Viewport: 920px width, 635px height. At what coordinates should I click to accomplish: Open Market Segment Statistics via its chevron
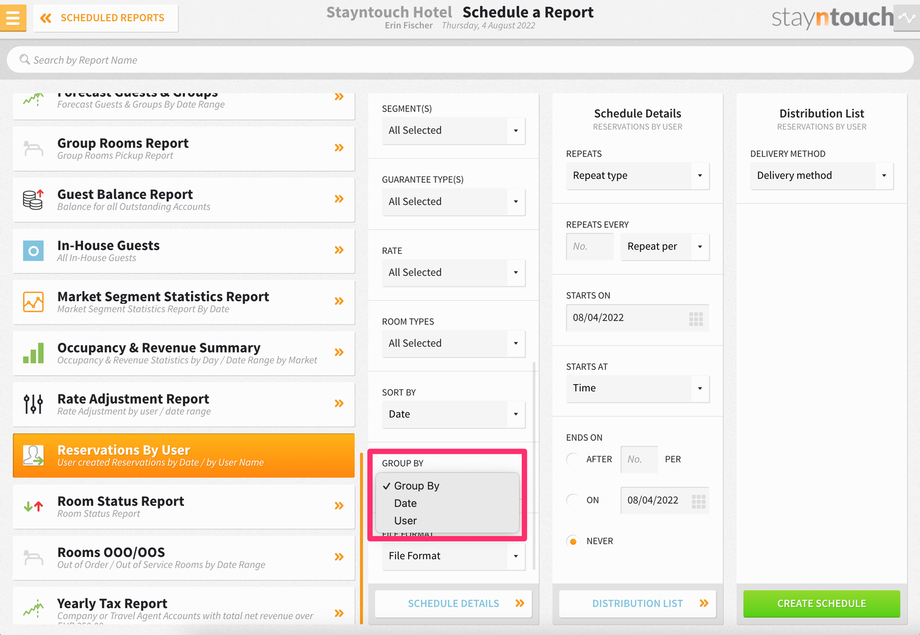pos(339,301)
